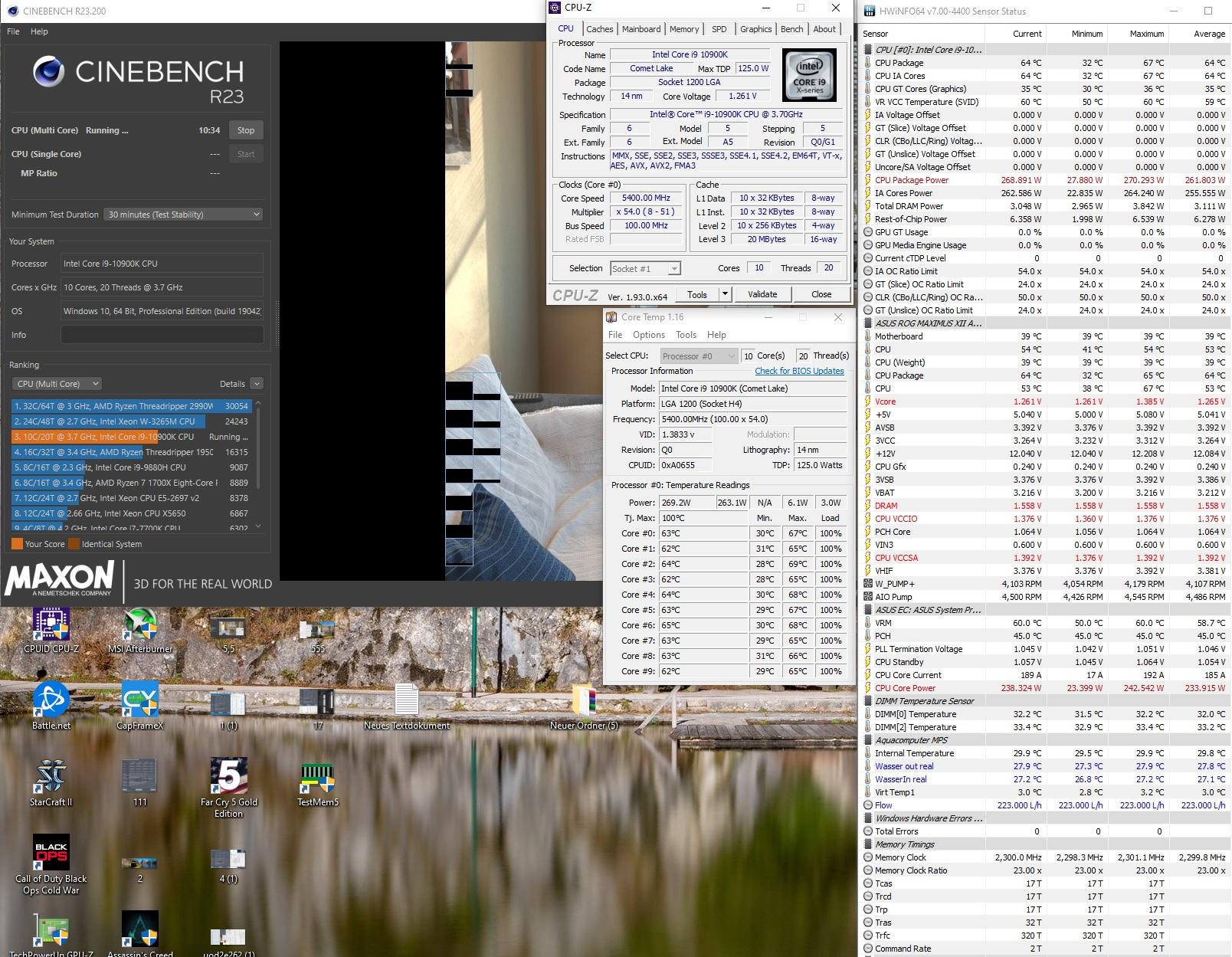
Task: Click the StarCraft II desktop shortcut
Action: pos(51,782)
